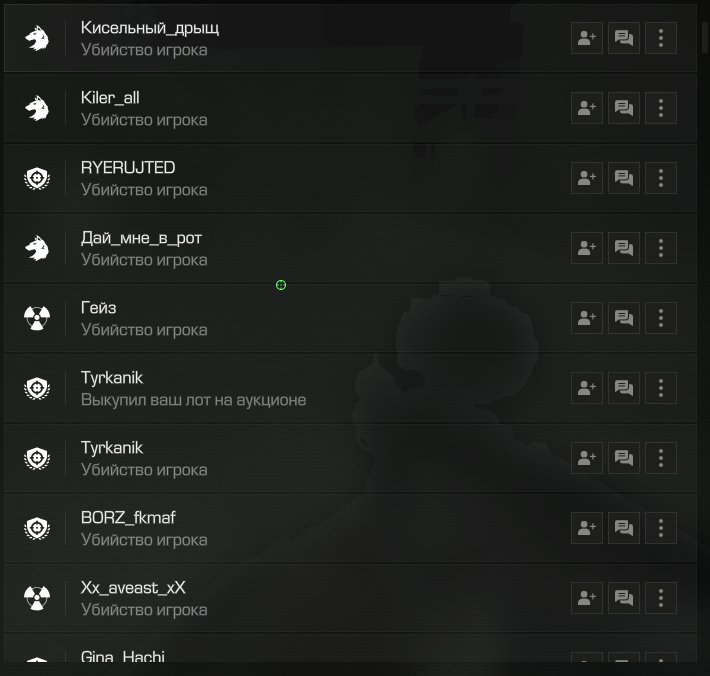Open chat with Гейз

point(624,318)
